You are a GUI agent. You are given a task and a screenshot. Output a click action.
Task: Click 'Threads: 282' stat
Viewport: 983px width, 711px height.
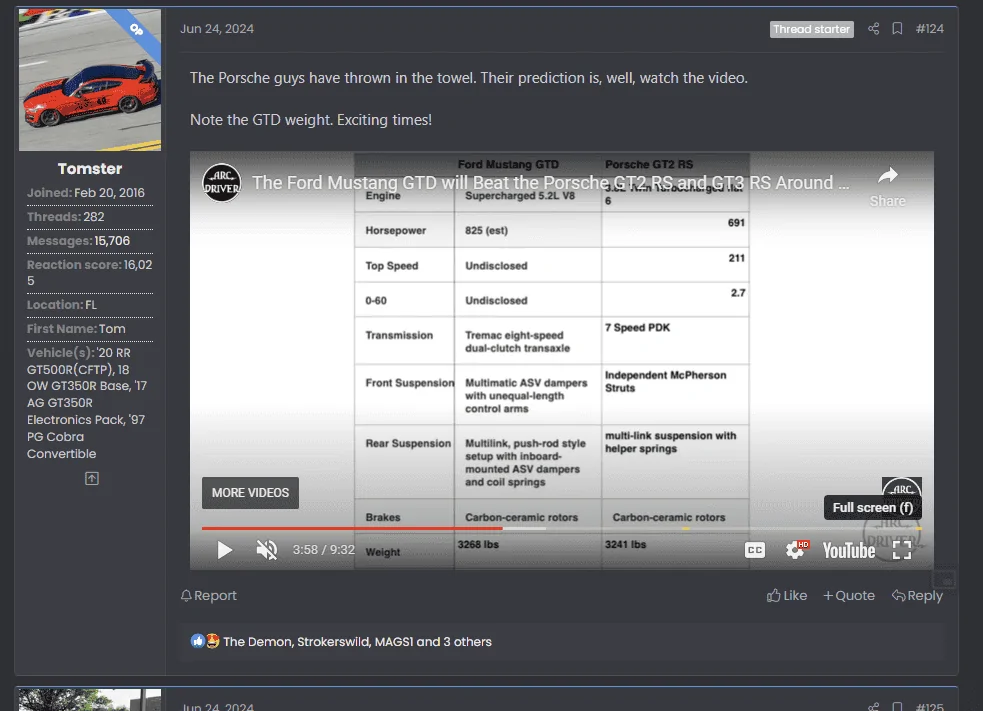click(66, 217)
